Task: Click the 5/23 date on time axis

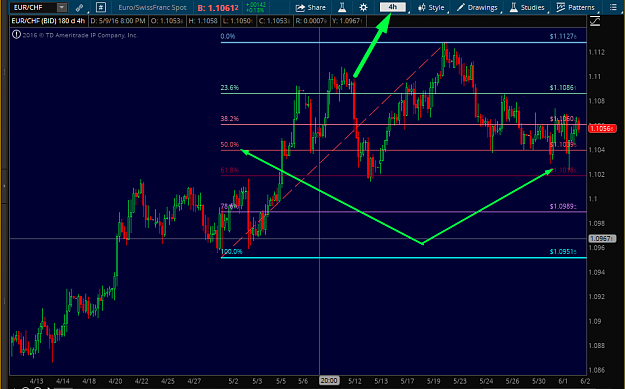Action: [x=460, y=381]
